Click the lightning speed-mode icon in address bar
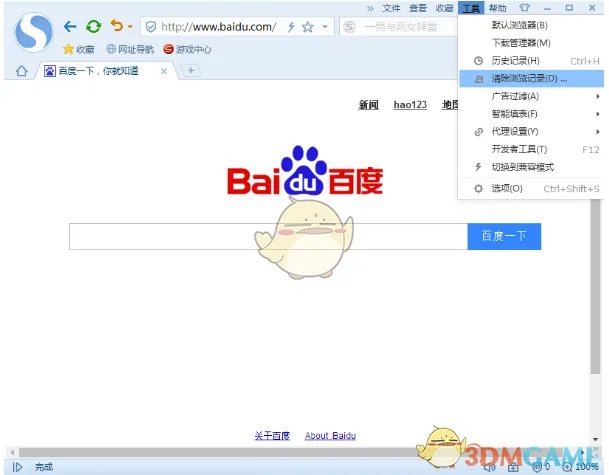 (291, 27)
